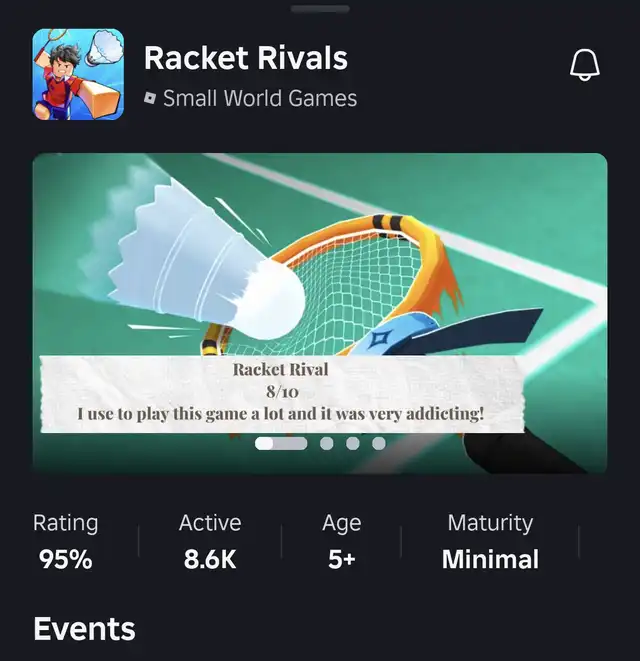Screen dimensions: 640x661
Task: Open the Small World Games creator link
Action: 259,99
